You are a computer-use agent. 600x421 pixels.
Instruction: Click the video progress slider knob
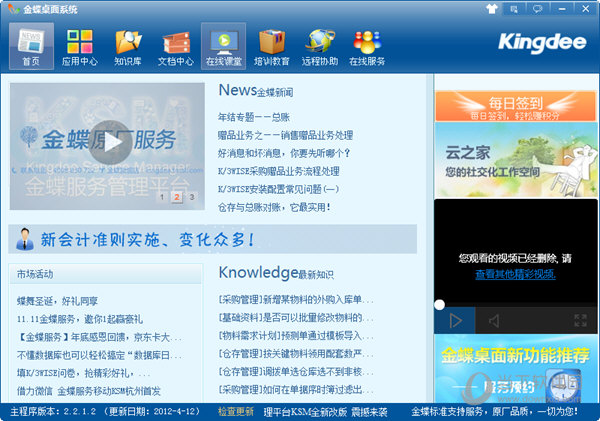pyautogui.click(x=439, y=305)
